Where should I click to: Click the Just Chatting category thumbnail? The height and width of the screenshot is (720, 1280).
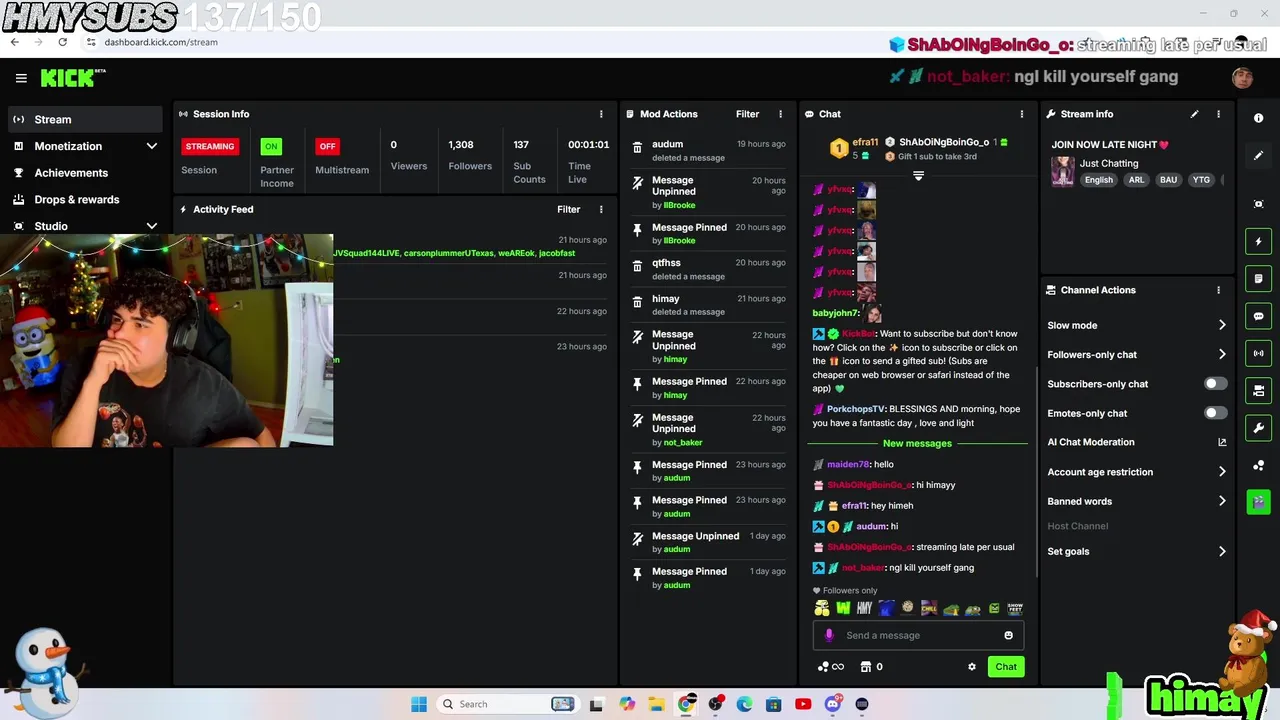[x=1062, y=170]
